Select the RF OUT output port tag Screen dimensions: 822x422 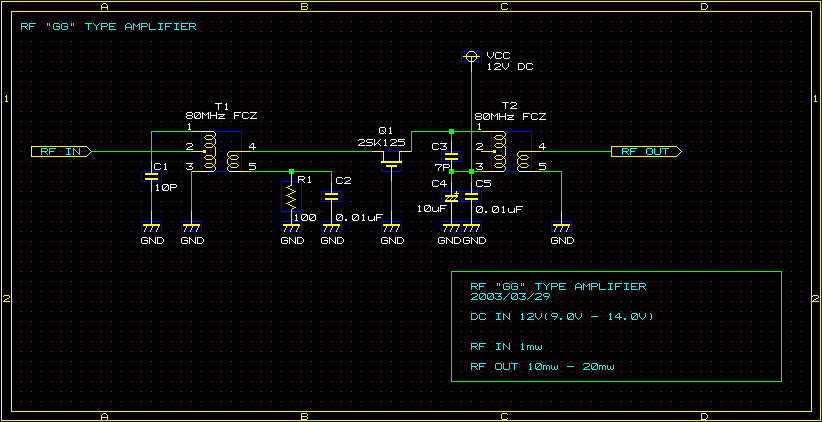pos(646,152)
